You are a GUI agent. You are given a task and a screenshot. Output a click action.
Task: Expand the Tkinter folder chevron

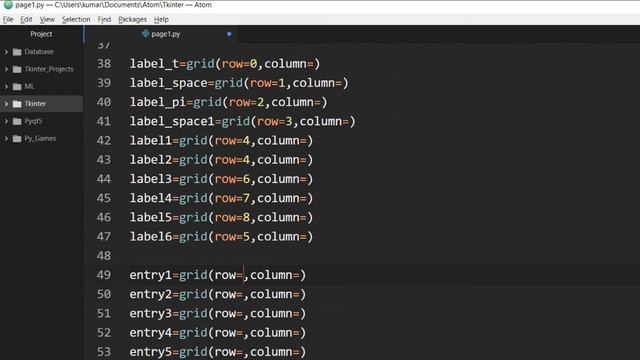(6, 104)
